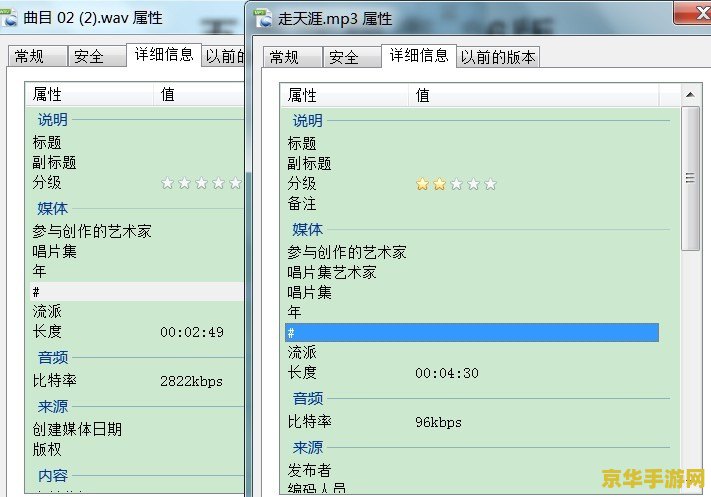Set third rating star in wav window
This screenshot has width=711, height=497.
(x=201, y=183)
